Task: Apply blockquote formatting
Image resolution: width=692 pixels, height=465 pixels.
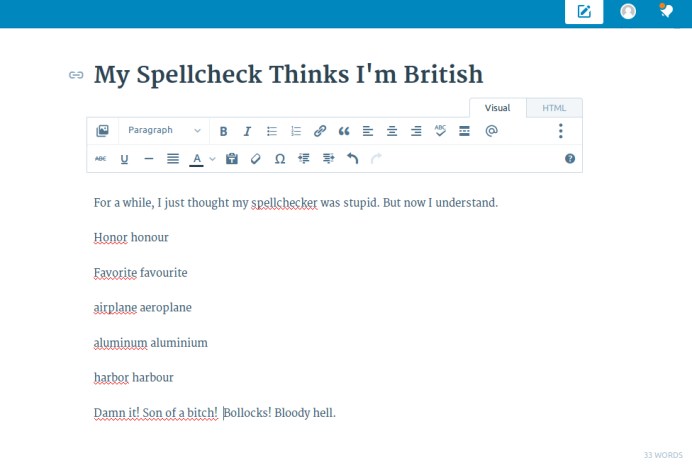Action: [x=344, y=131]
